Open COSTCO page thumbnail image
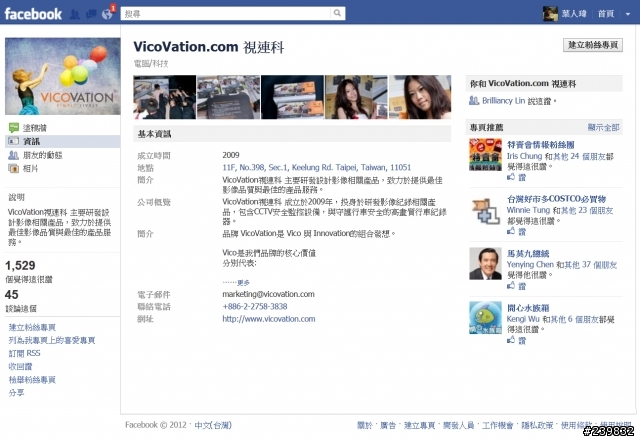This screenshot has width=640, height=439. 485,209
